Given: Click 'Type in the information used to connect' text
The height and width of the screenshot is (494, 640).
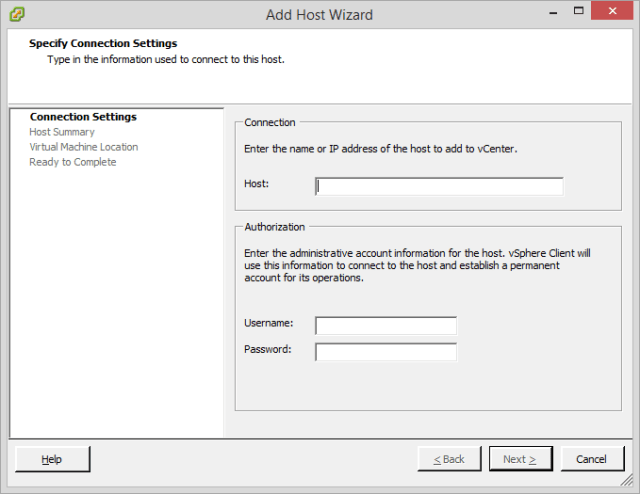Looking at the screenshot, I should pyautogui.click(x=166, y=60).
